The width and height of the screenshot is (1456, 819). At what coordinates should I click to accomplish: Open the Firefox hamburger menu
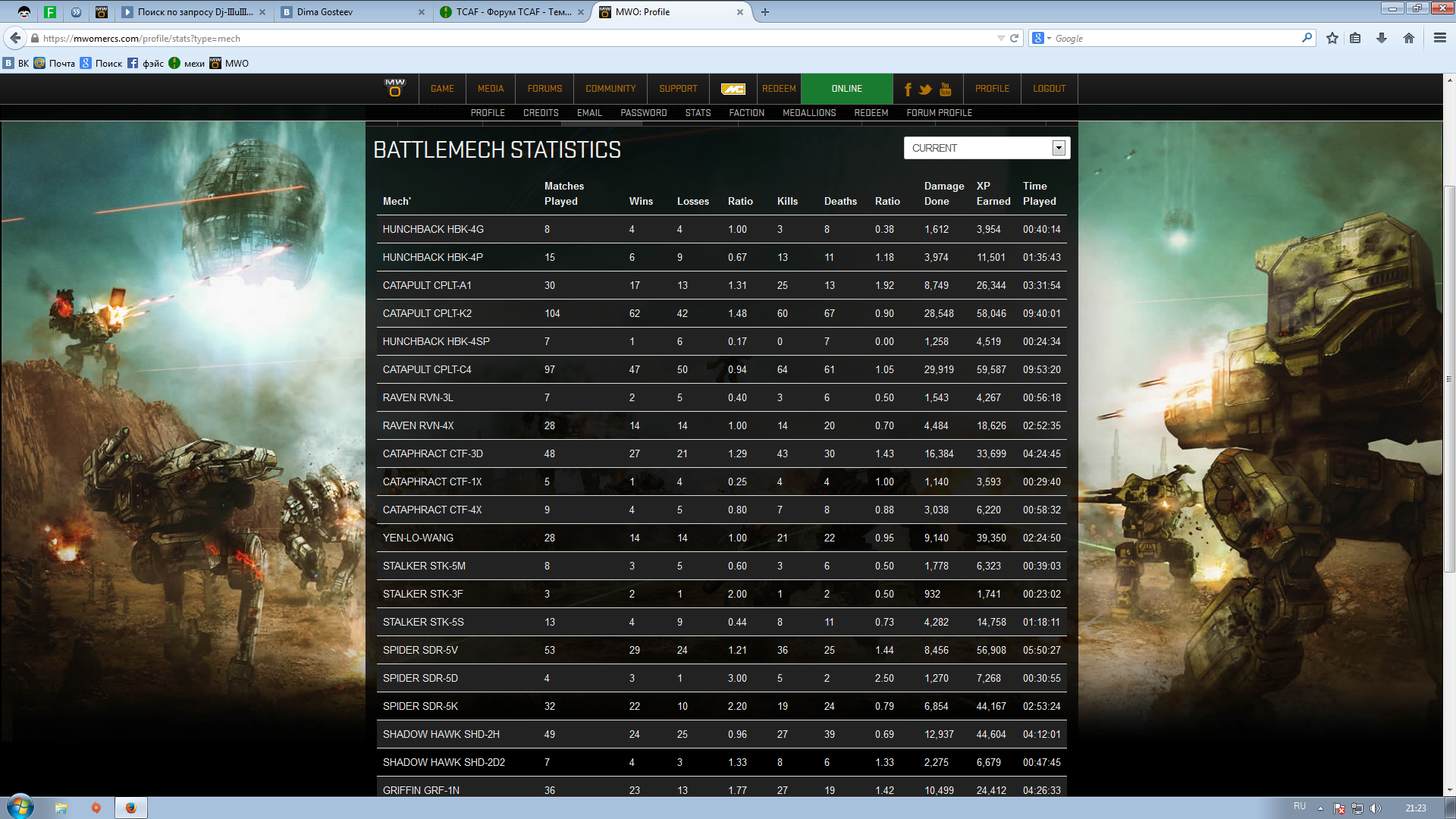tap(1440, 38)
